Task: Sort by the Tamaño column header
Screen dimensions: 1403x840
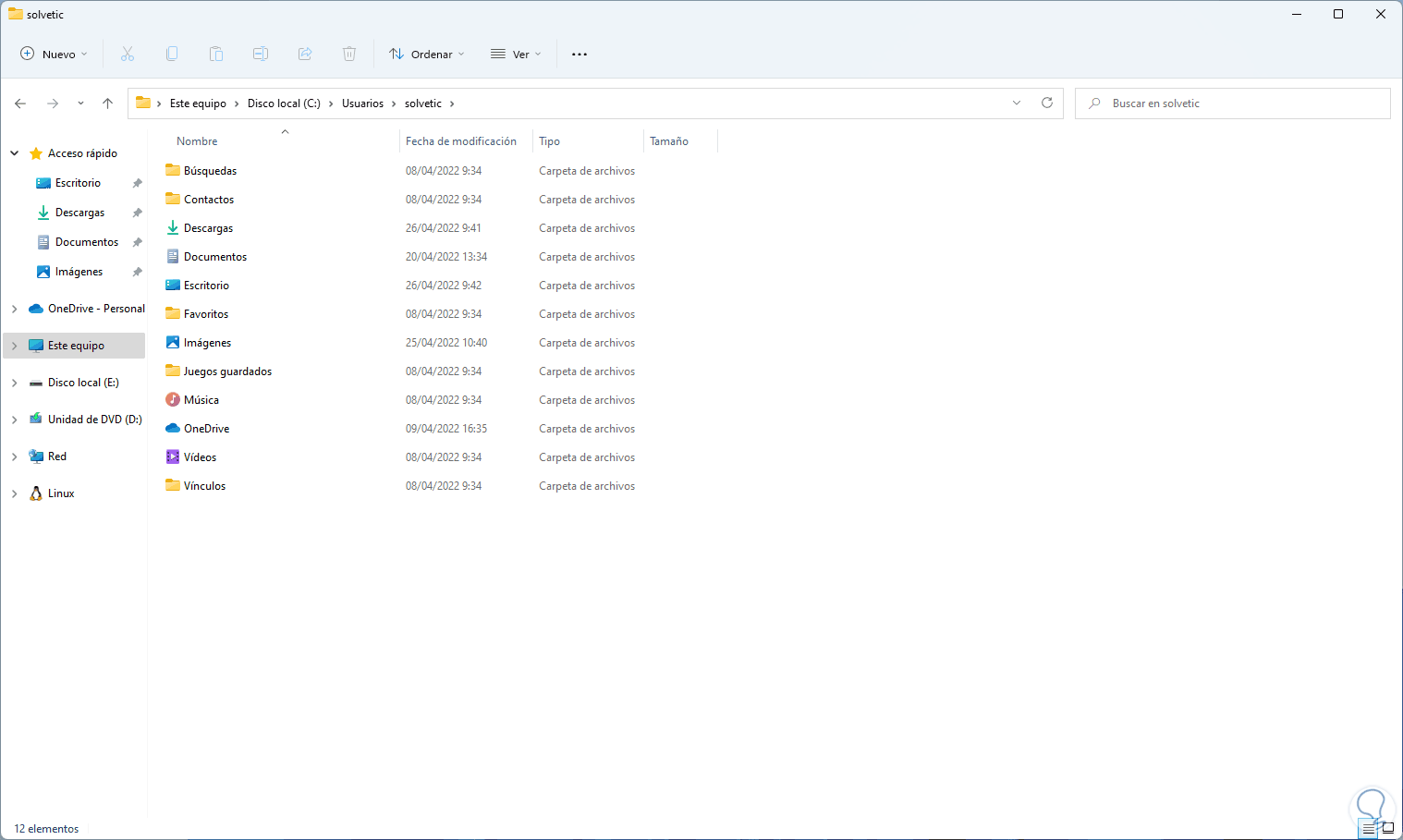Action: pyautogui.click(x=669, y=141)
